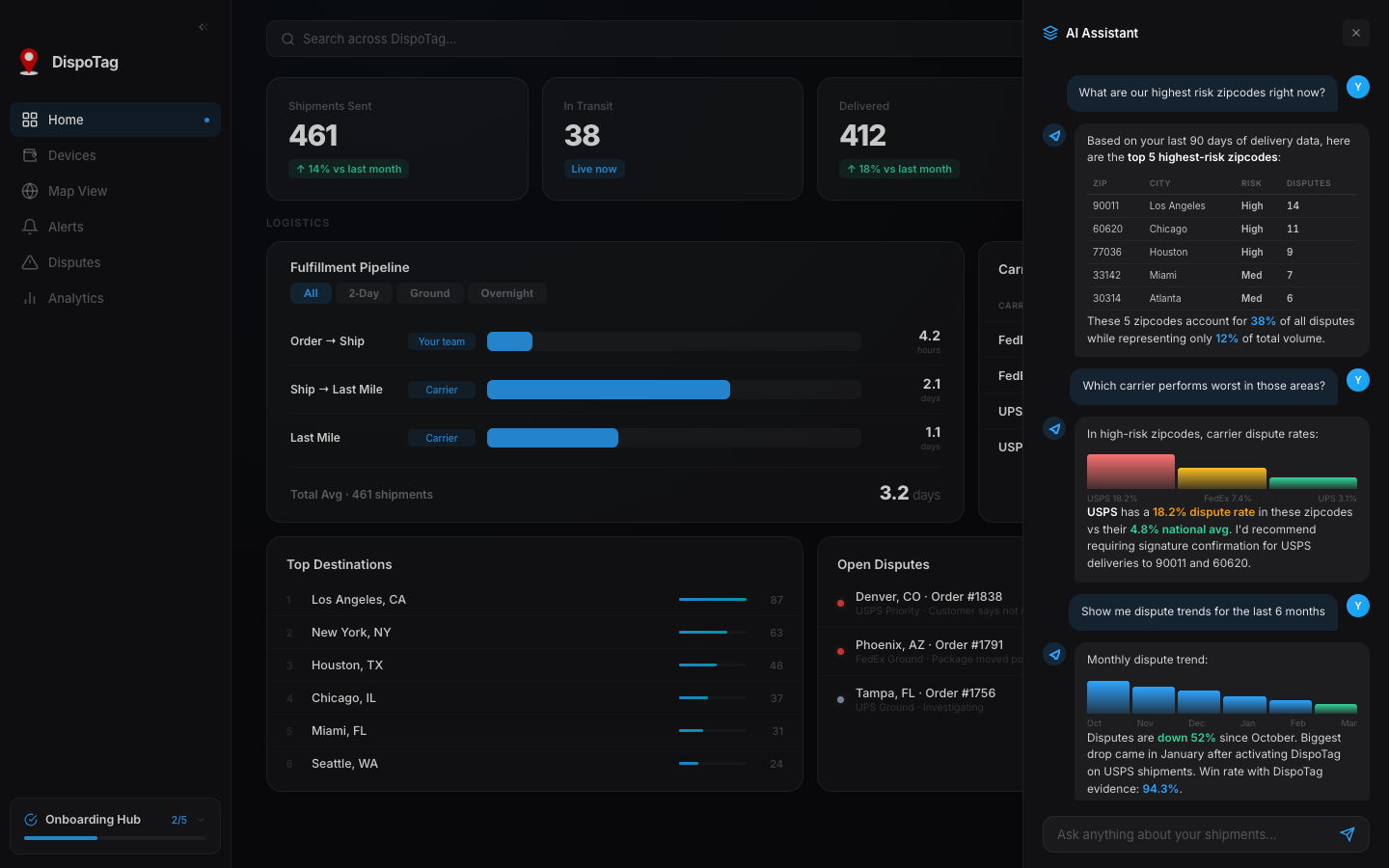Open the Devices section in the sidebar
Screen dimensions: 1389x868
(x=72, y=155)
